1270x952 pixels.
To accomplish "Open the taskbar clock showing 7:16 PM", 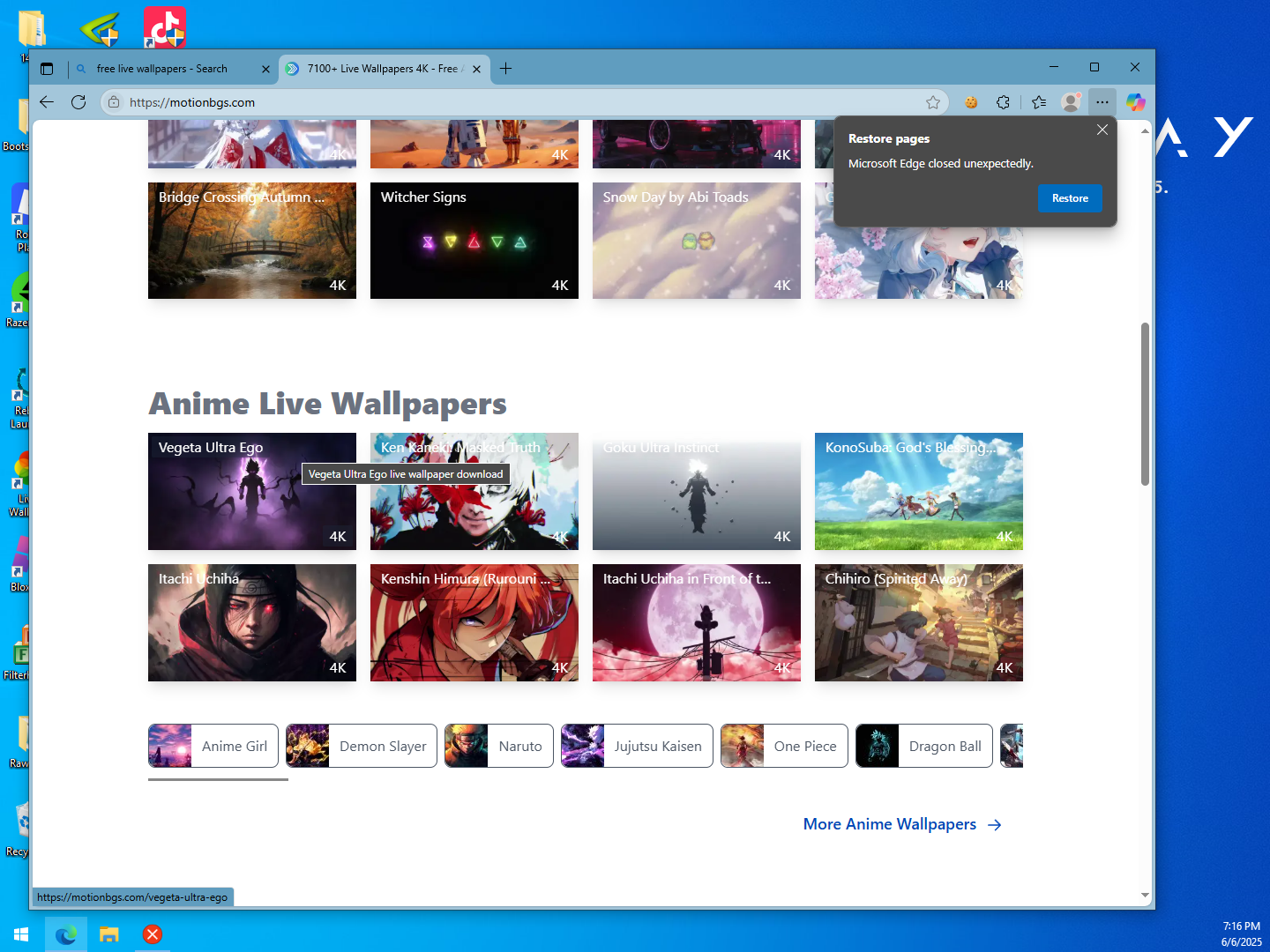I will click(x=1241, y=934).
